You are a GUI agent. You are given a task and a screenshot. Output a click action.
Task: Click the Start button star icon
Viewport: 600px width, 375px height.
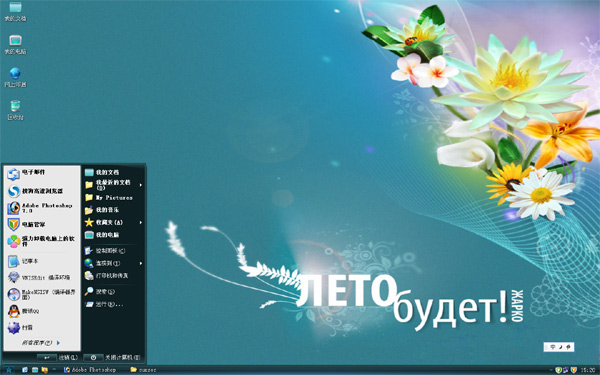[8, 370]
